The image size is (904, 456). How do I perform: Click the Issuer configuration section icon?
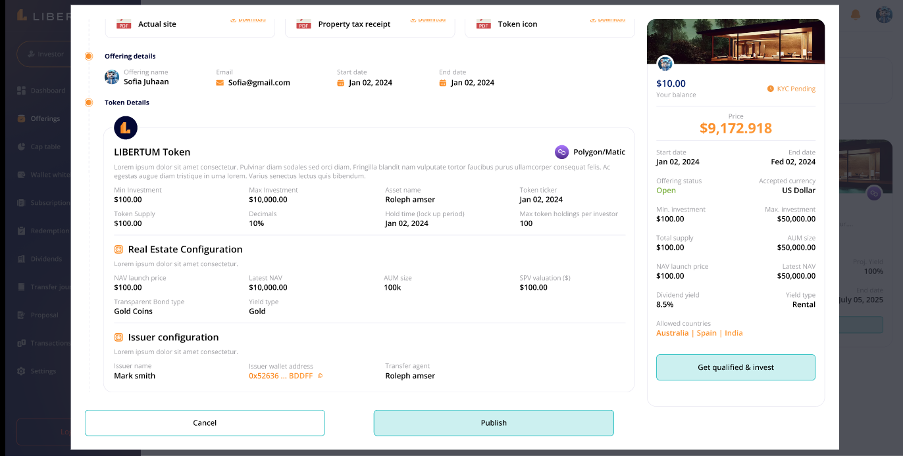tap(119, 337)
